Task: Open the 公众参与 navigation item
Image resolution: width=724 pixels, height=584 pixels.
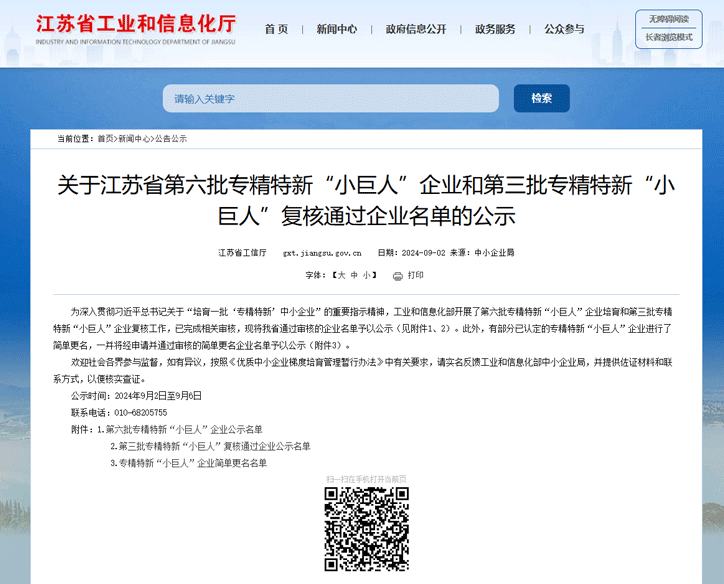Action: tap(564, 29)
